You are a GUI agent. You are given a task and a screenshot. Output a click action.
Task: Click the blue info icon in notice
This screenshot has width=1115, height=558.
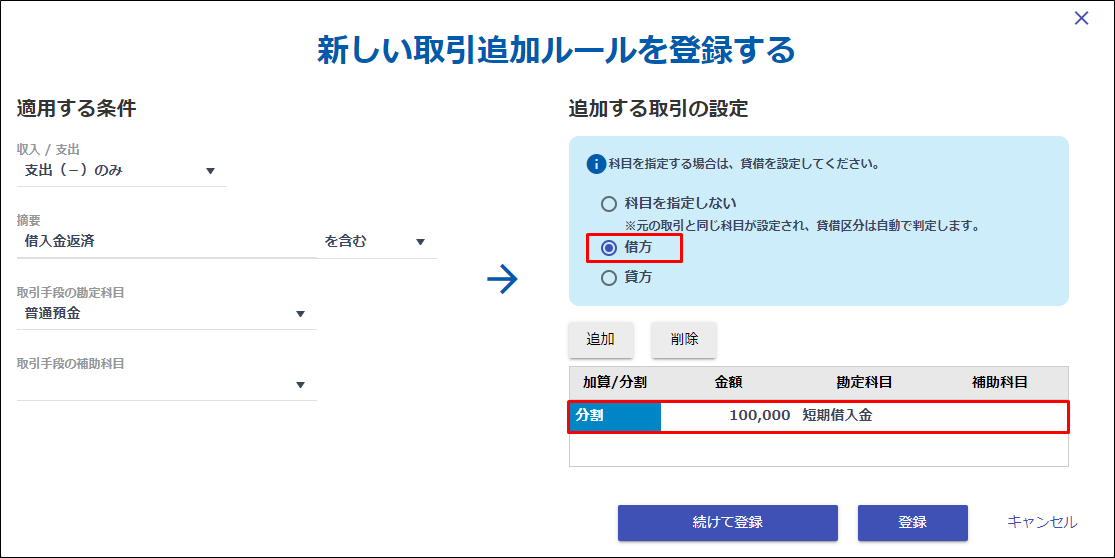(x=595, y=164)
